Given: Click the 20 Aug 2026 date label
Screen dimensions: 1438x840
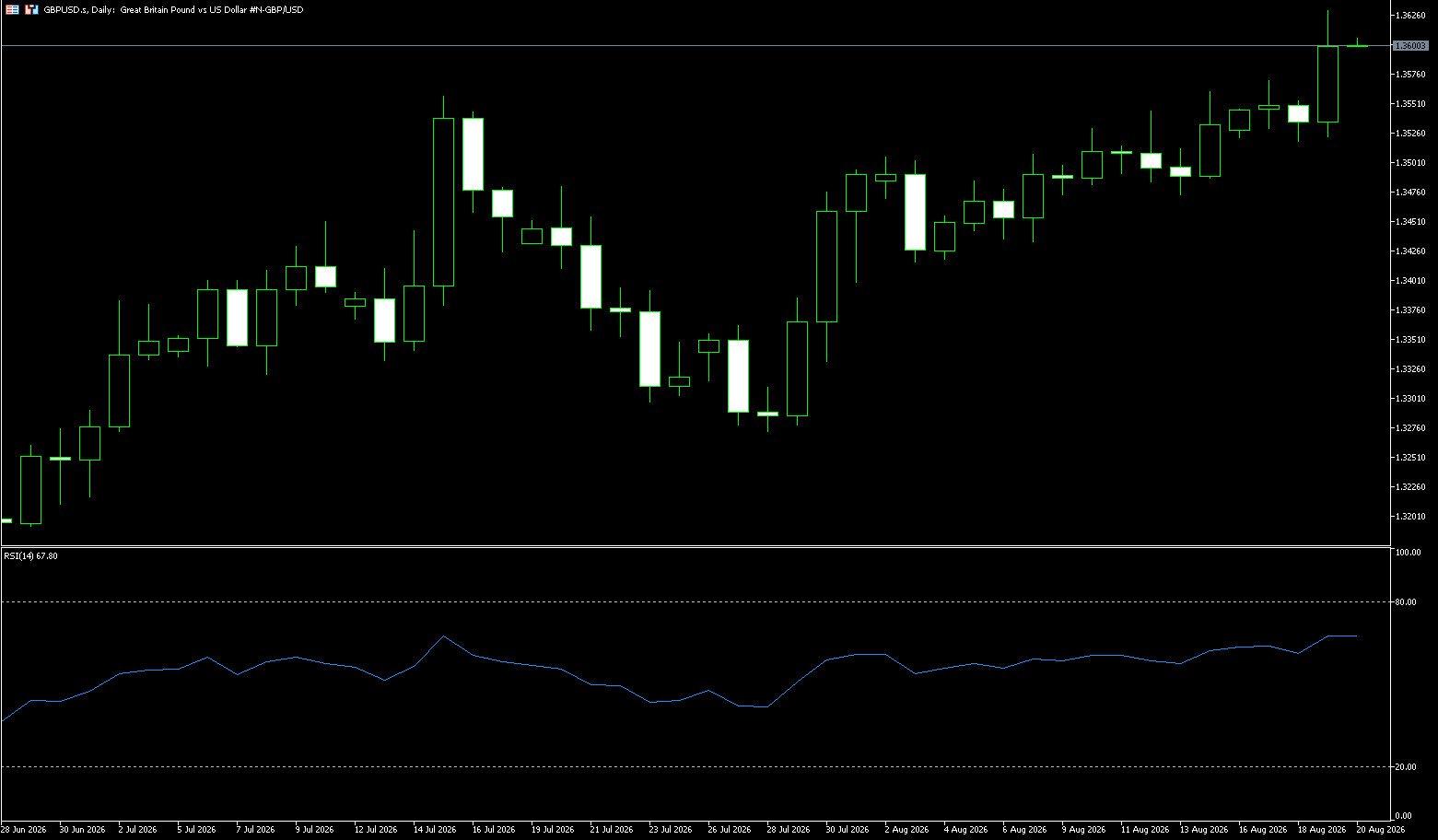Looking at the screenshot, I should click(x=1381, y=830).
